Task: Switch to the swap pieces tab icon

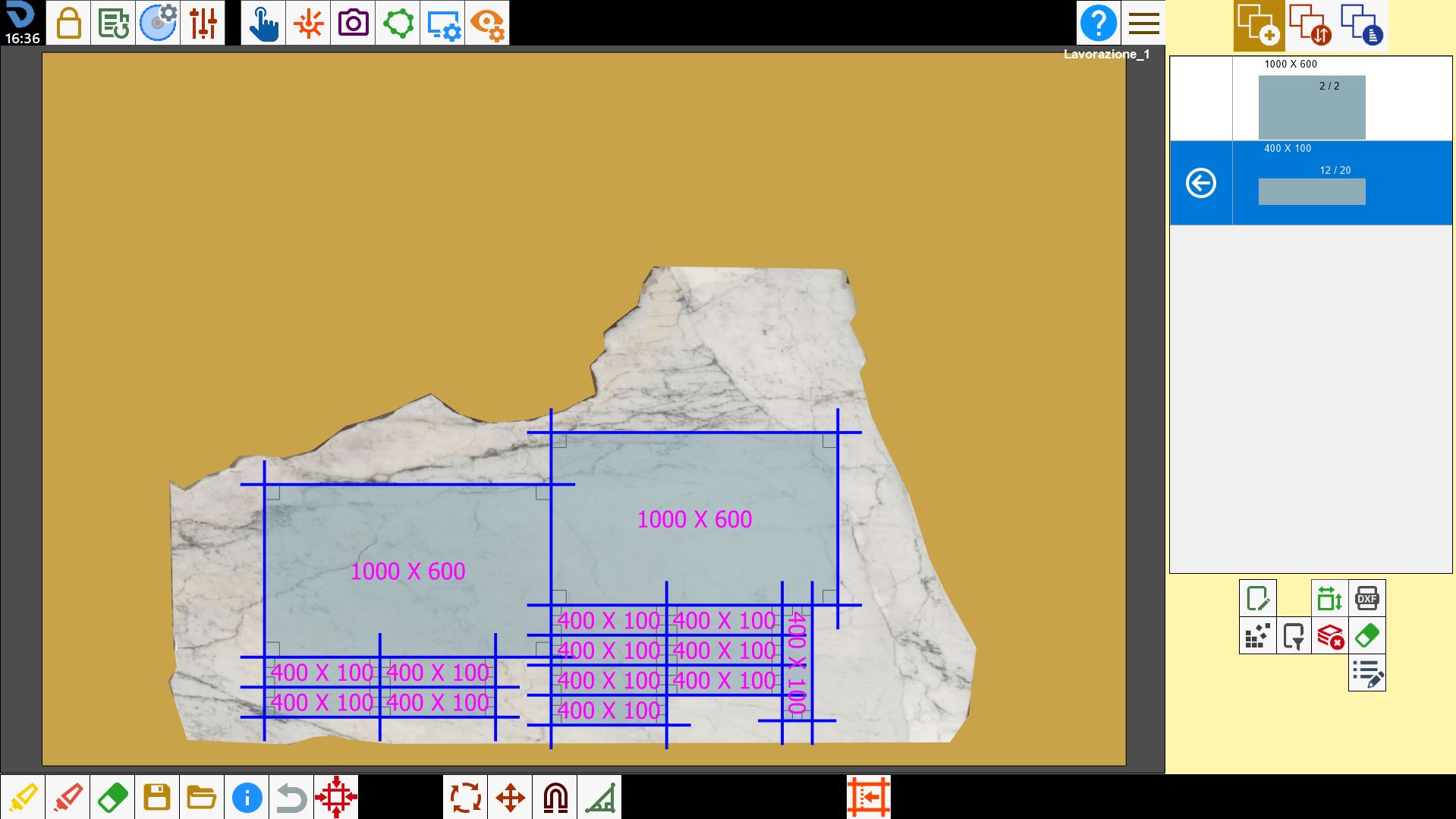Action: pos(1310,25)
